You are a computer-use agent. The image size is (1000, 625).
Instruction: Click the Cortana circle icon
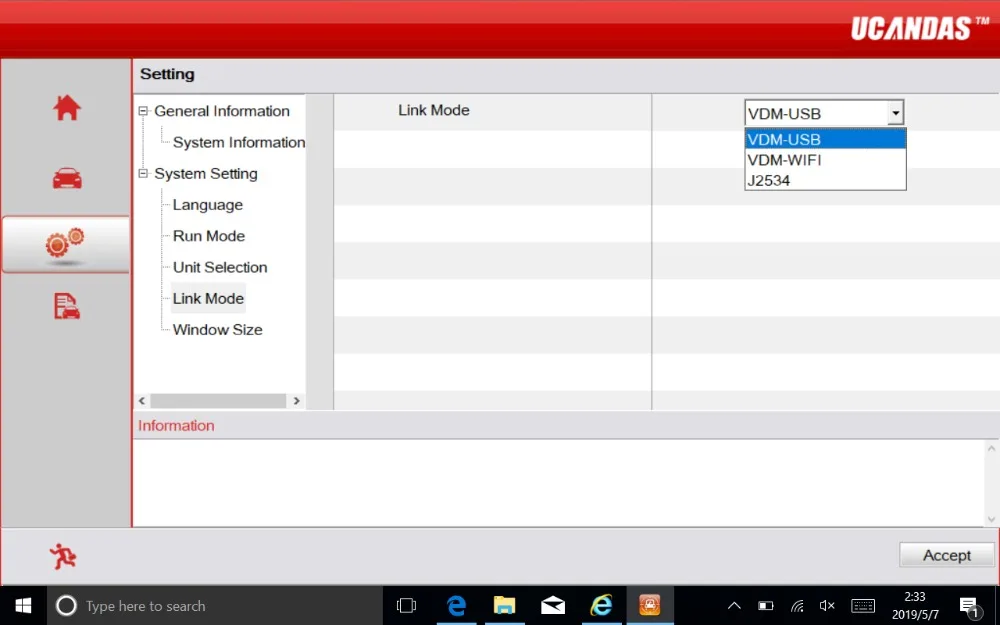coord(66,605)
